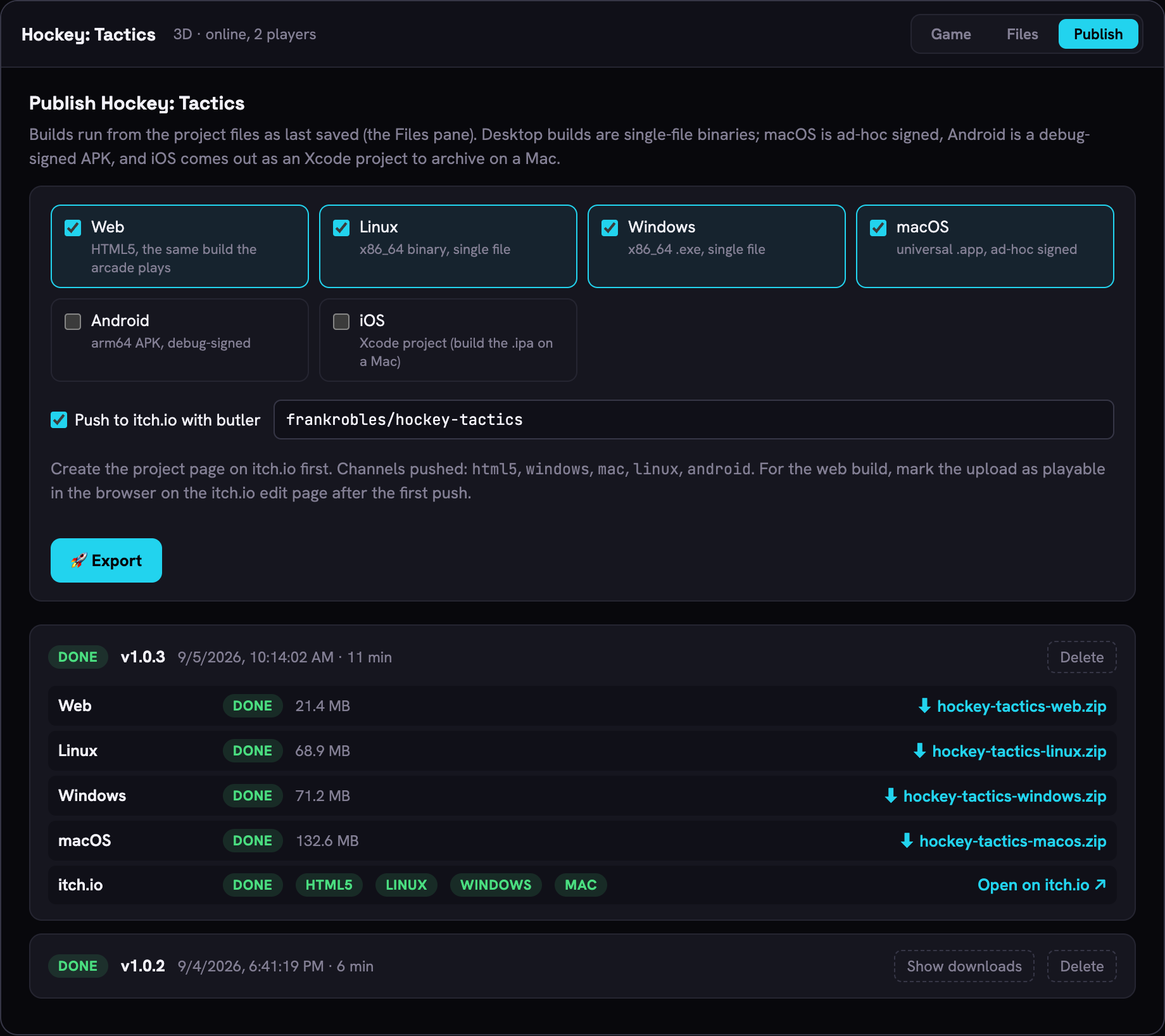
Task: Click the Hockey: Tactics project title
Action: click(89, 34)
